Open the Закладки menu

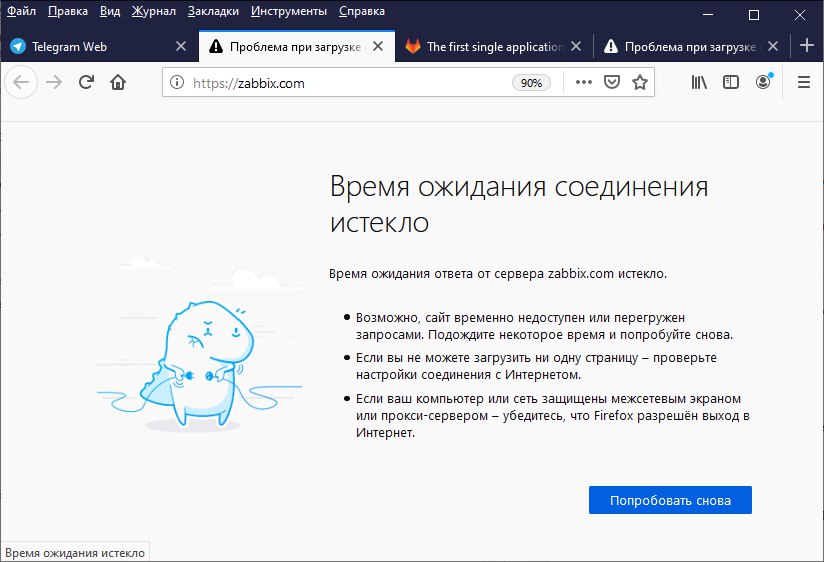point(213,11)
